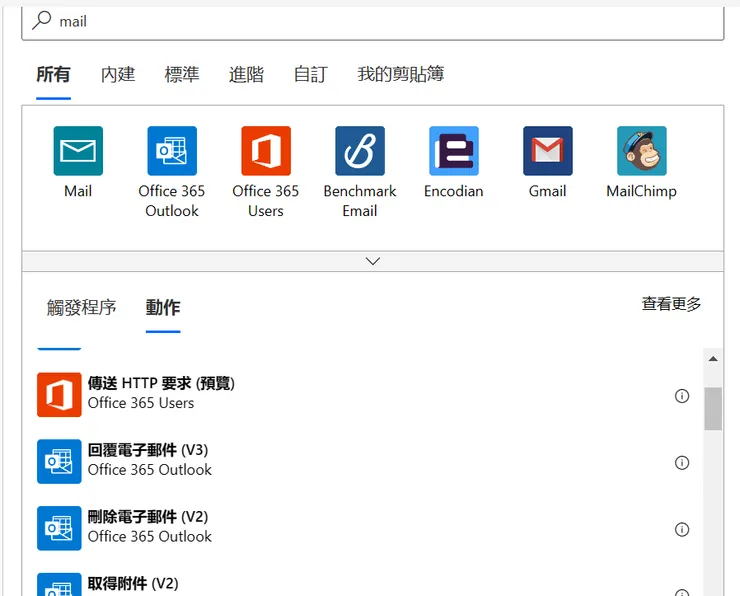740x596 pixels.
Task: Focus the search box containing mail
Action: click(x=373, y=22)
